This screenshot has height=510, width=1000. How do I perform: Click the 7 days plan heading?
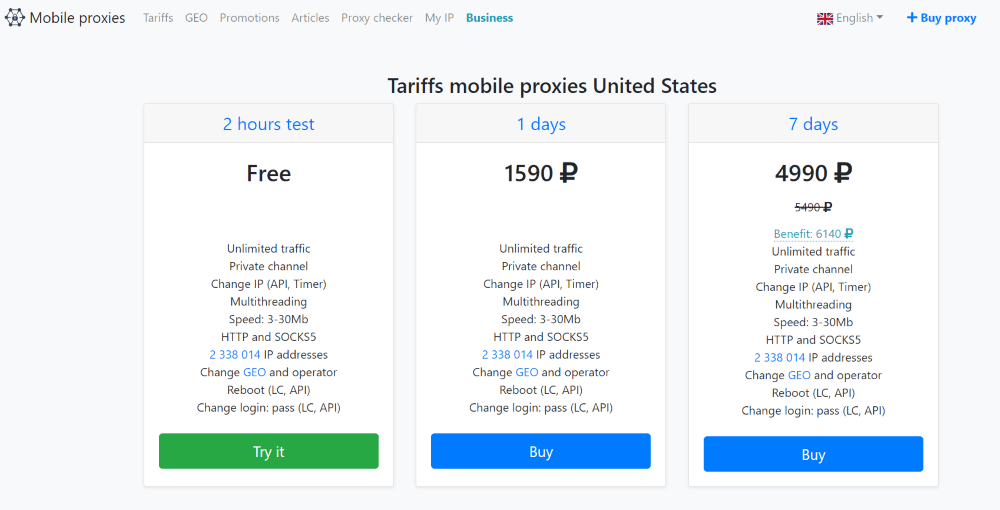[x=813, y=124]
